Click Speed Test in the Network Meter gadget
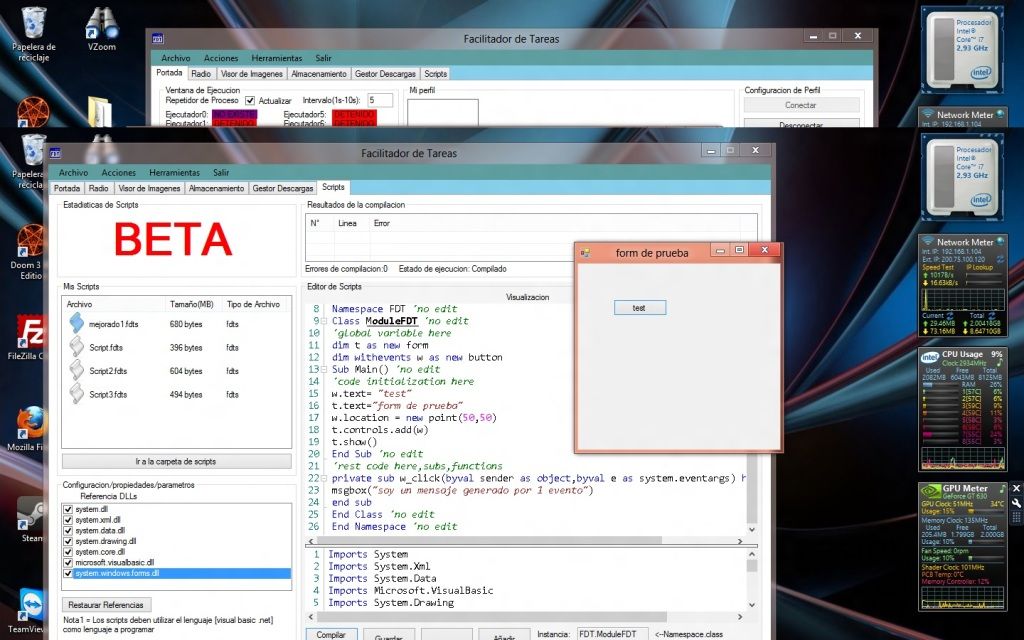 [938, 267]
